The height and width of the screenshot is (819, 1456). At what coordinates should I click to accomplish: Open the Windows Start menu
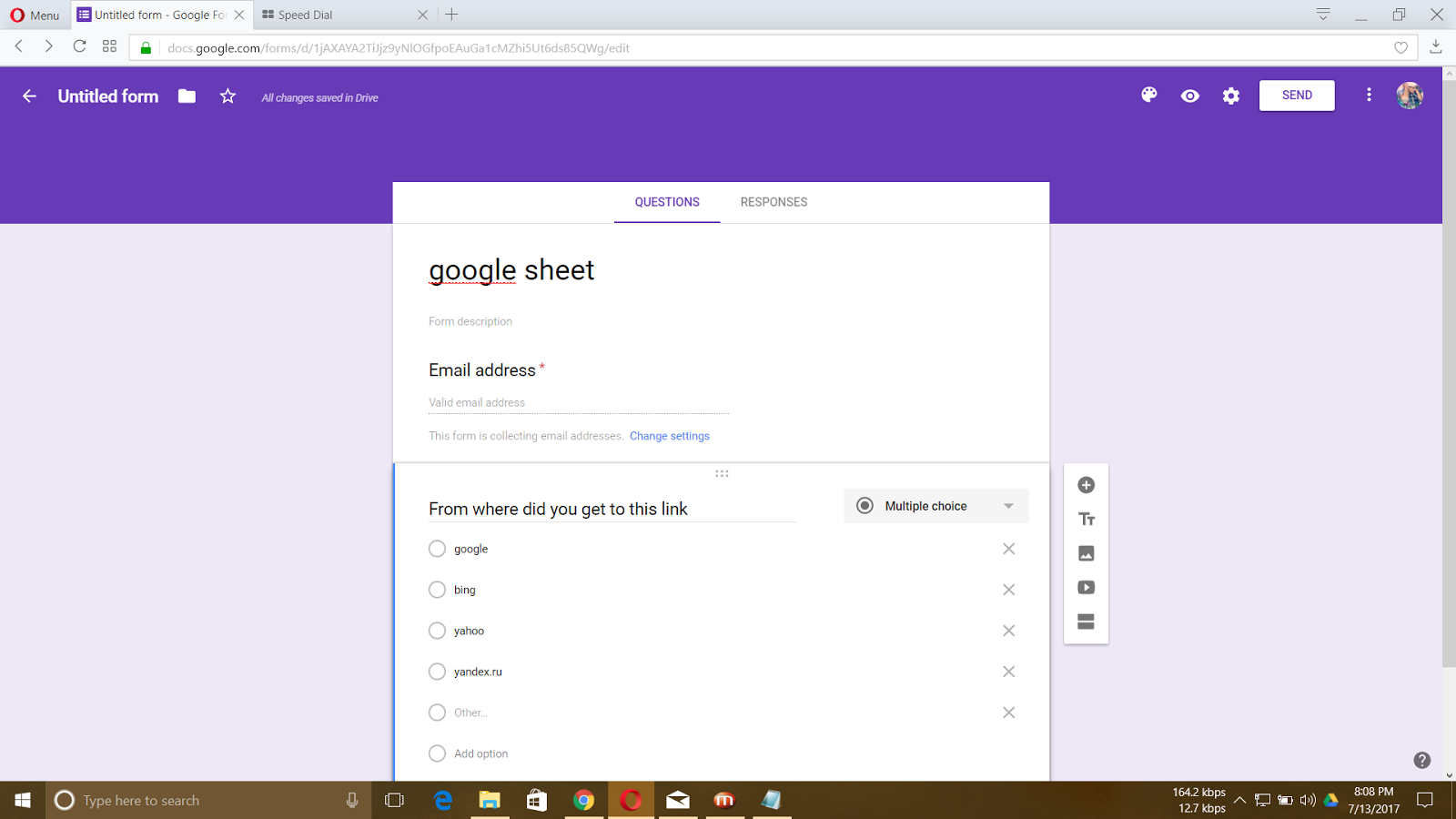[23, 800]
